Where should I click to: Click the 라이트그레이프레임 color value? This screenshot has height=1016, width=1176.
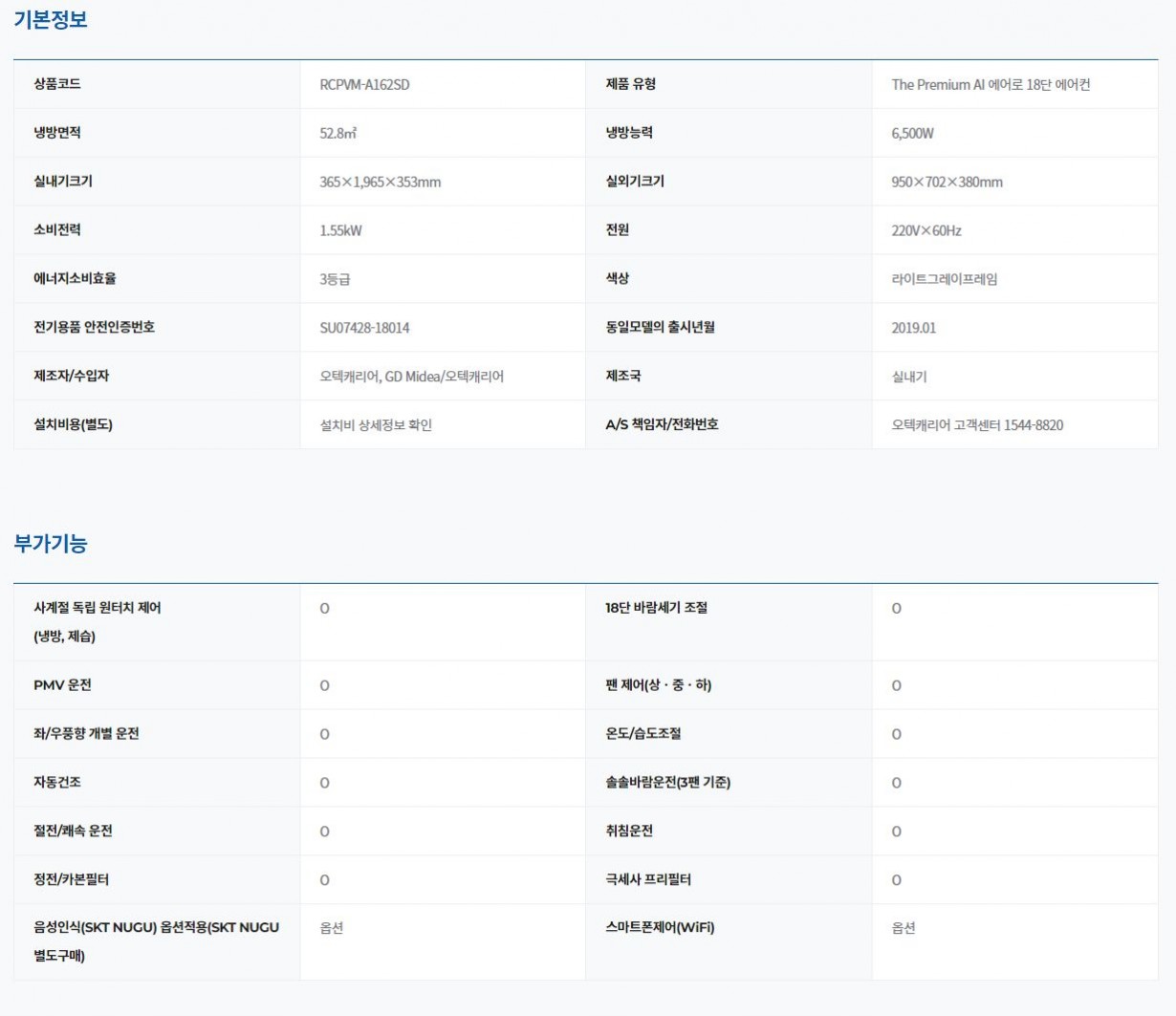[944, 279]
